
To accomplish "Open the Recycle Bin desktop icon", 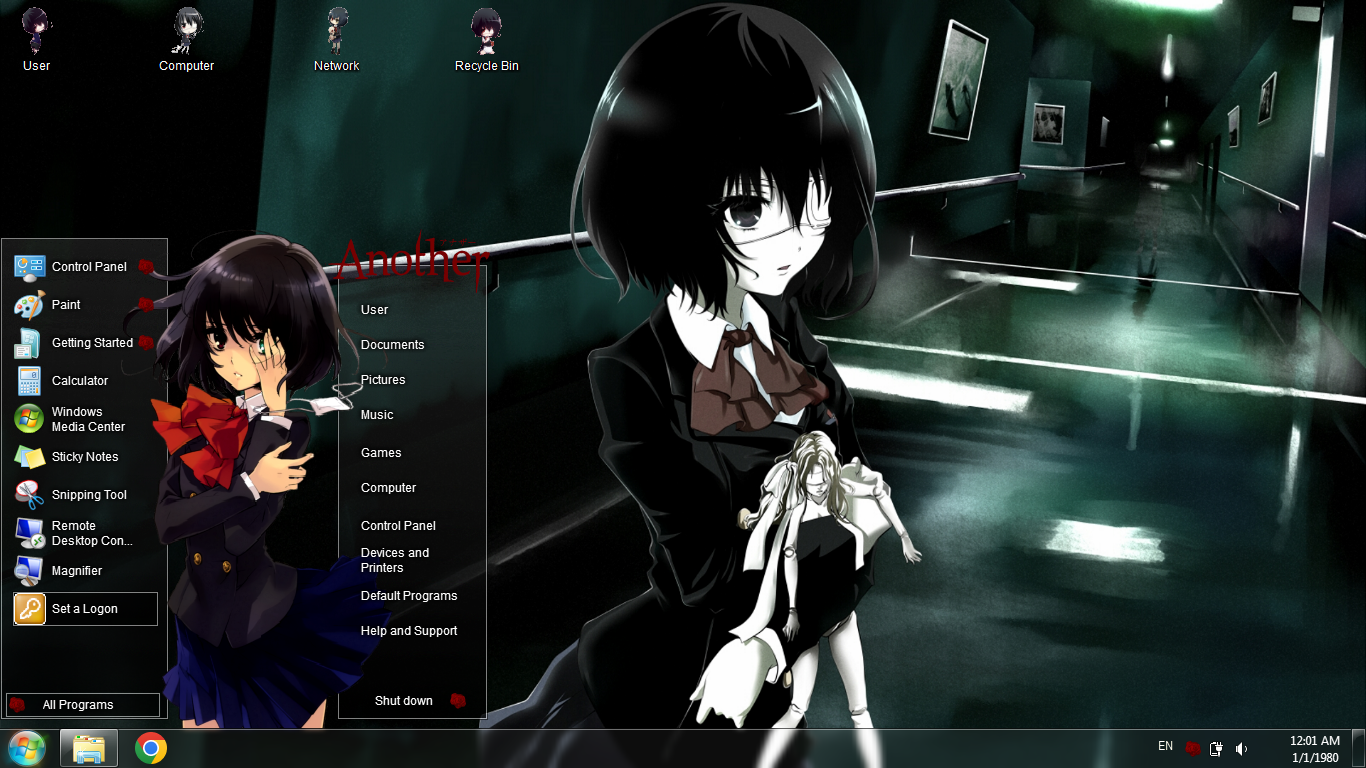I will pos(486,40).
